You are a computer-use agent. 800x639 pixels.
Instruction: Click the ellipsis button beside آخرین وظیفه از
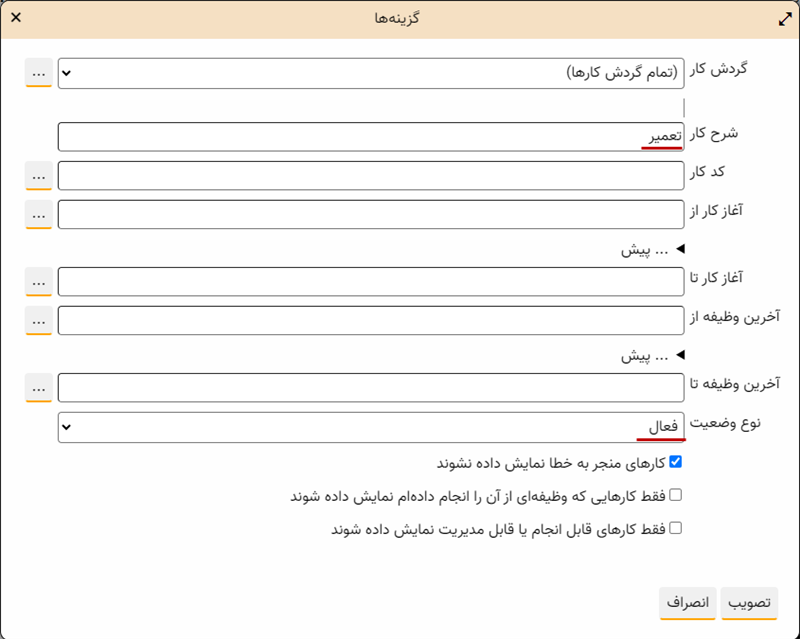click(x=38, y=320)
